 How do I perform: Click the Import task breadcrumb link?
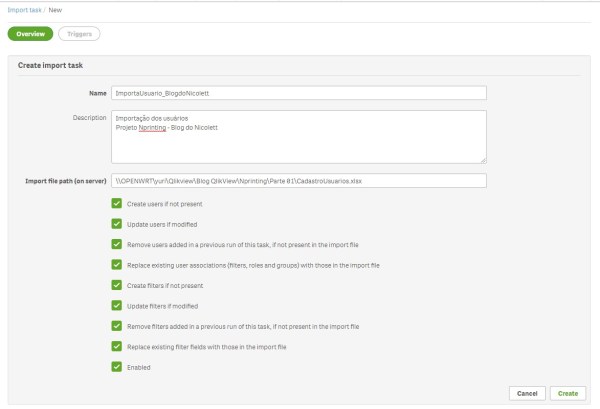26,9
